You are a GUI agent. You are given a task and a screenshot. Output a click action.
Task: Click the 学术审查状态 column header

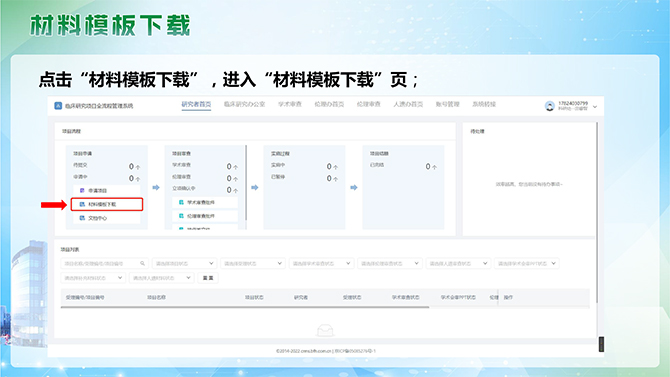point(406,297)
